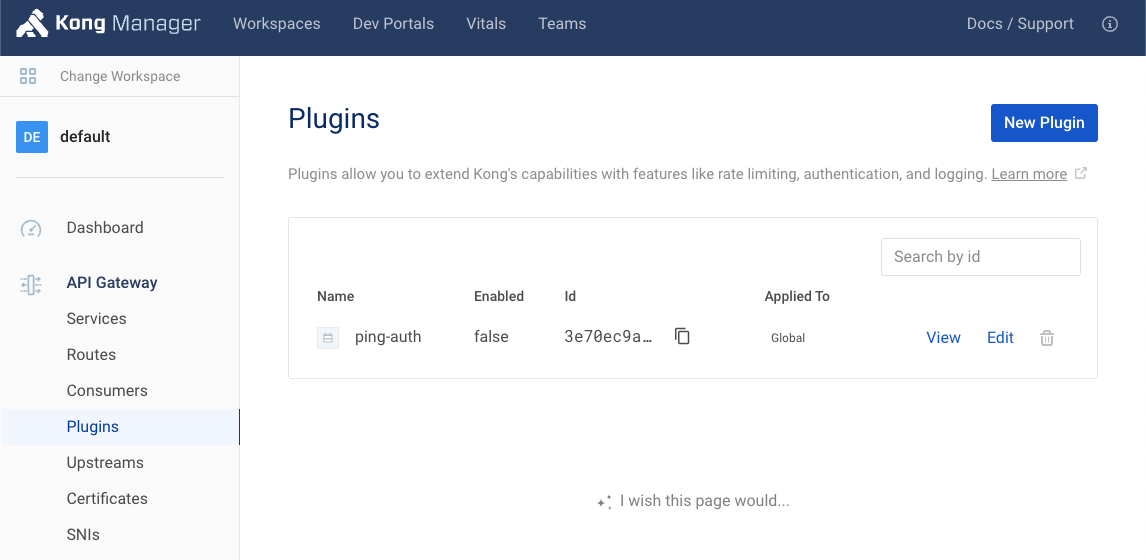Viewport: 1146px width, 560px height.
Task: Click the Dashboard gauge icon
Action: [x=31, y=228]
